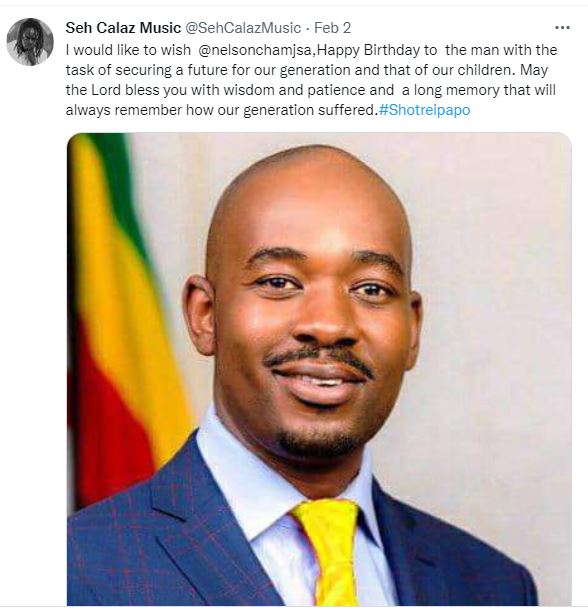
Task: Open the attached photo in the tweet
Action: [319, 369]
